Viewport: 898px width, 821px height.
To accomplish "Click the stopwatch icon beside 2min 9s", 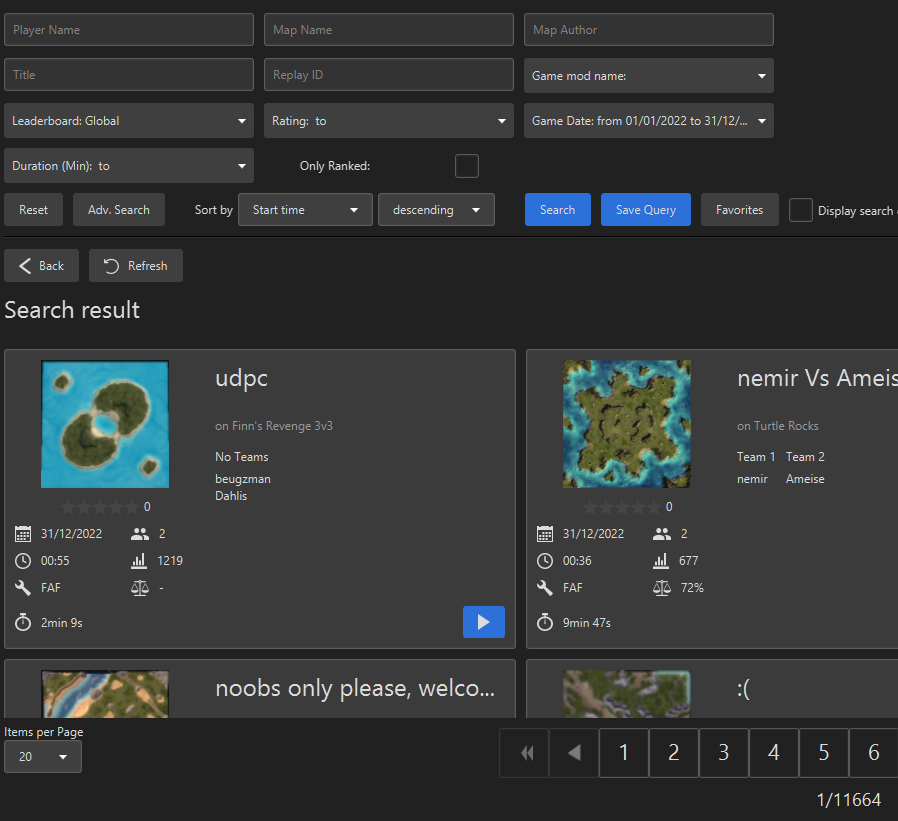I will [x=23, y=622].
